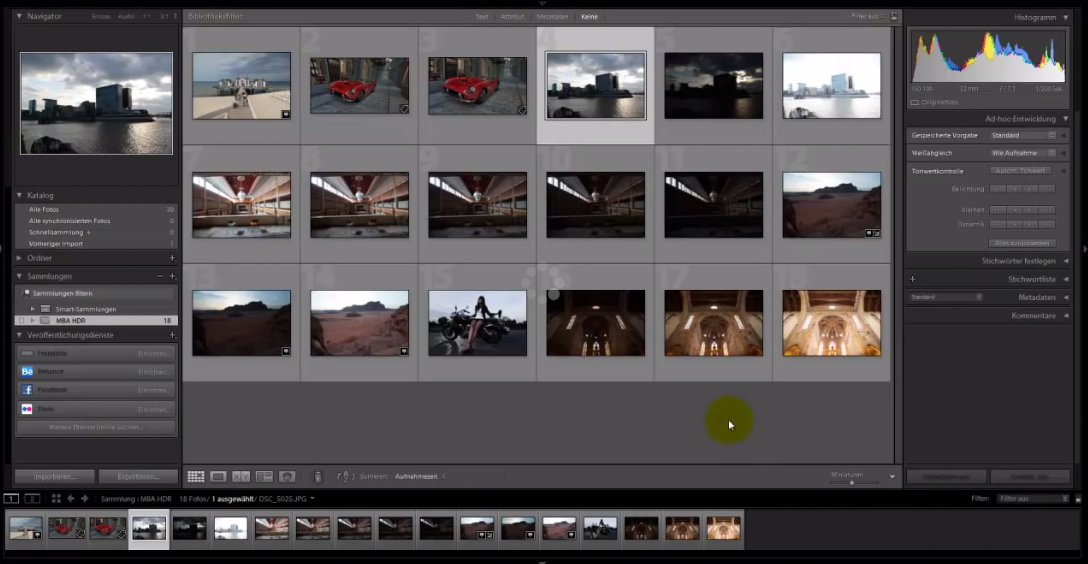Click the Autom. Tonwert button
This screenshot has height=564, width=1088.
tap(1020, 171)
